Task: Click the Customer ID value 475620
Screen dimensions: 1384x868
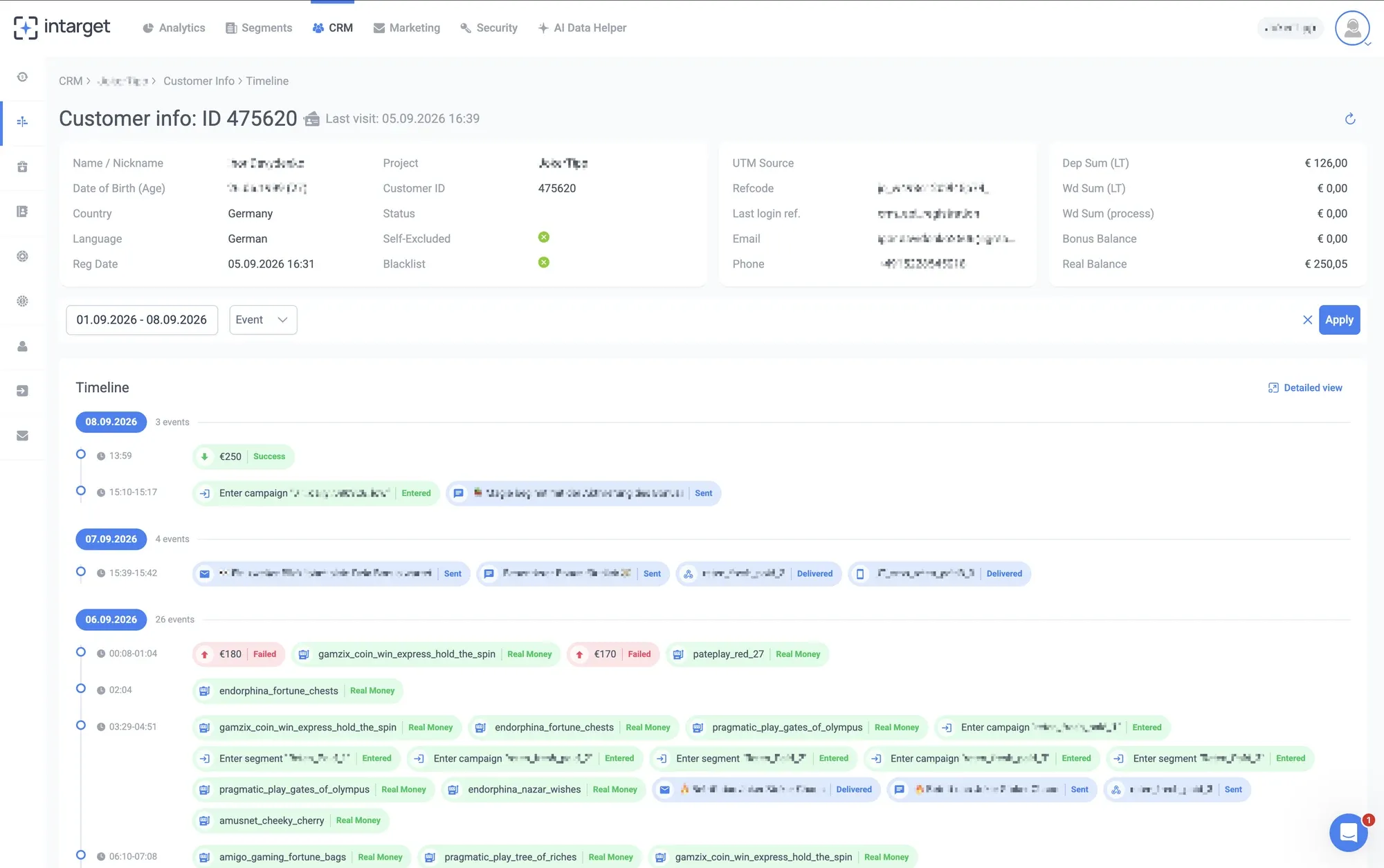Action: 557,188
